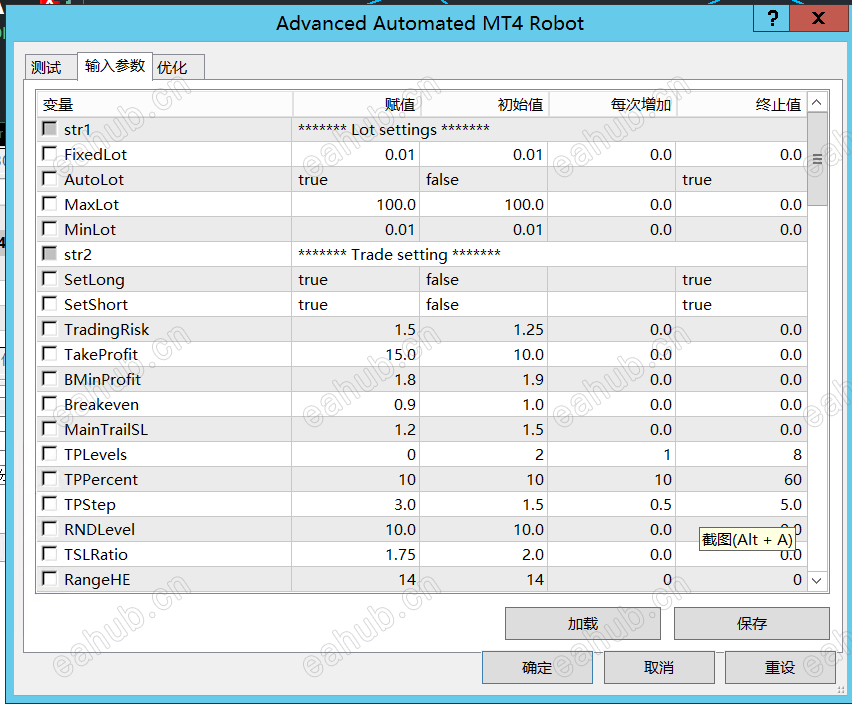Select TSLRatio value cell 1.75

tap(356, 554)
